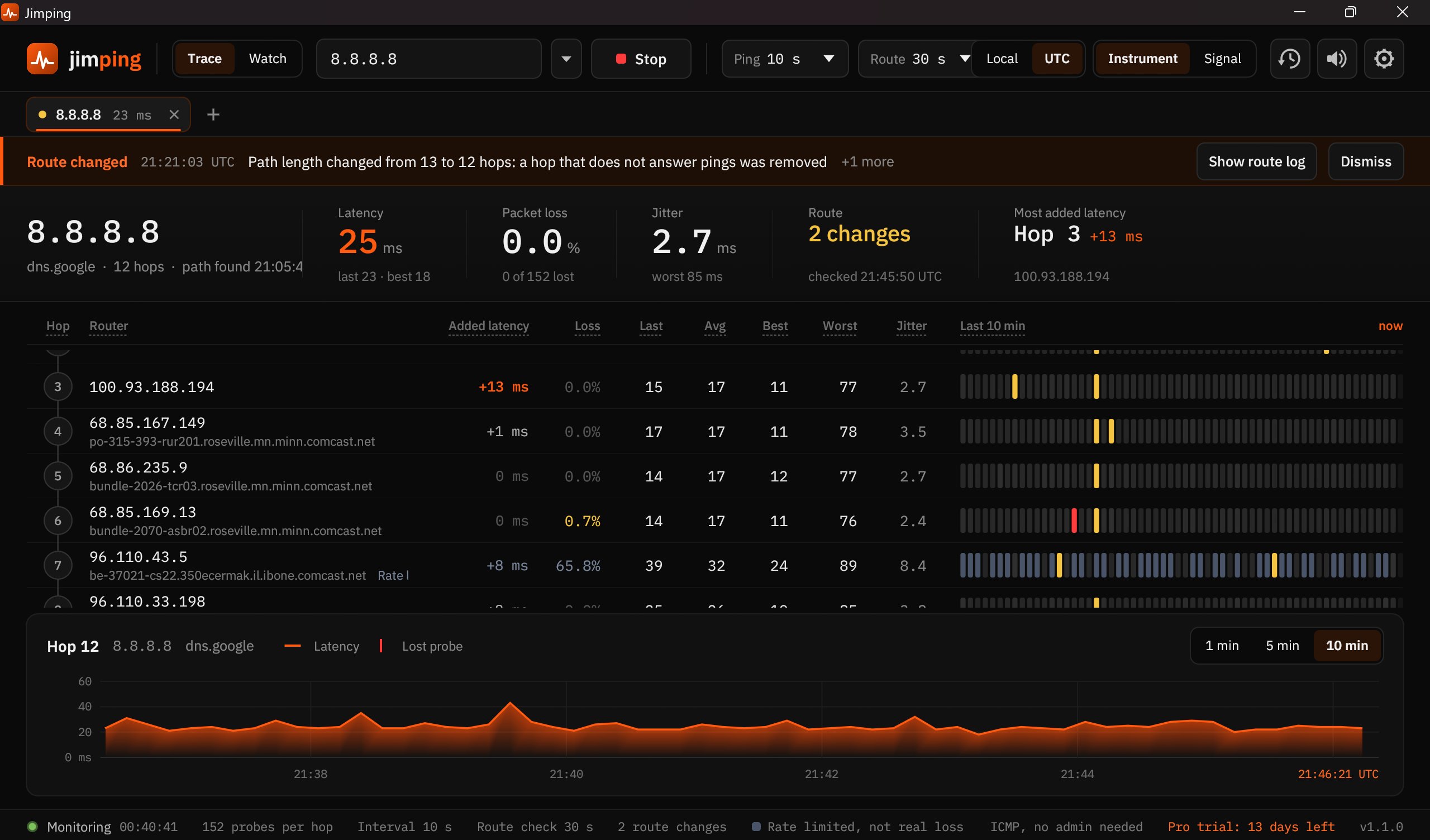Click hop 7 history bar strip

pyautogui.click(x=1181, y=565)
